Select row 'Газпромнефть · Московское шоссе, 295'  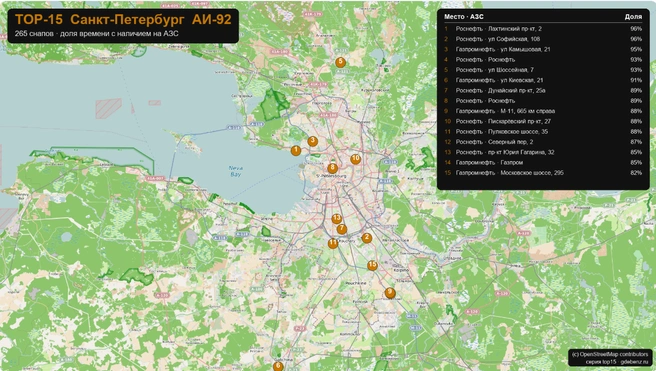(543, 173)
